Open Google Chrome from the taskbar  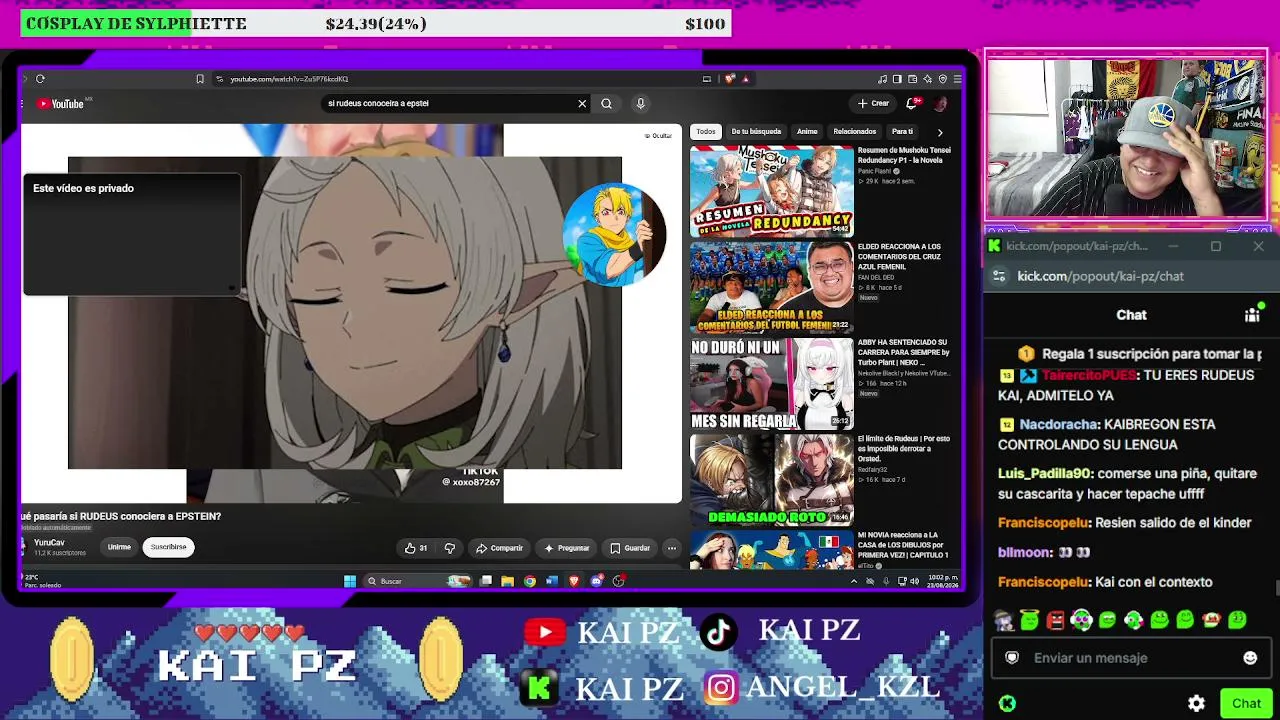click(x=530, y=581)
